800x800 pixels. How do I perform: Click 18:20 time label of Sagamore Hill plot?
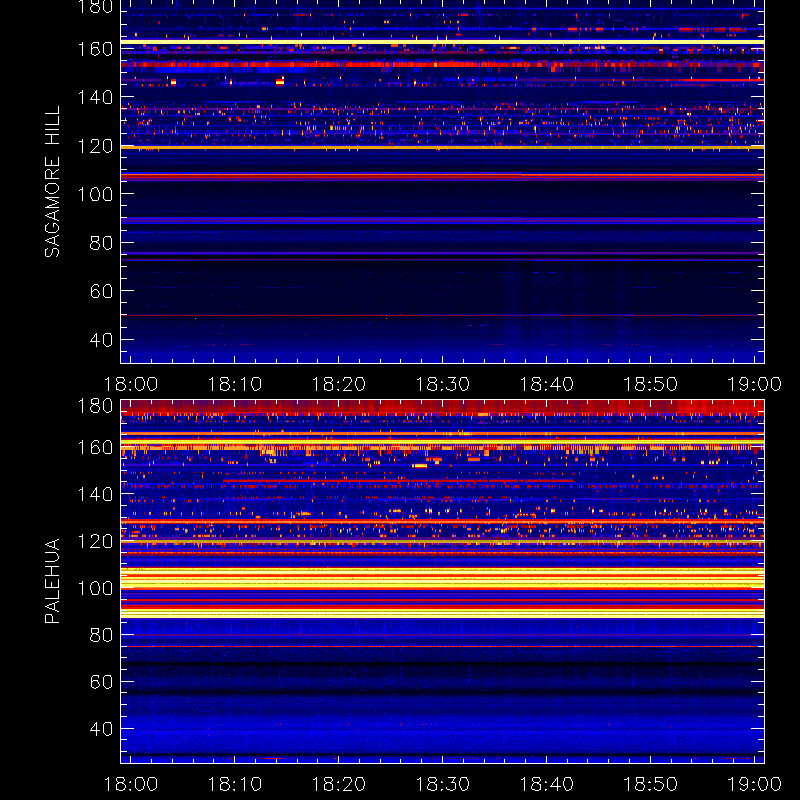(339, 384)
